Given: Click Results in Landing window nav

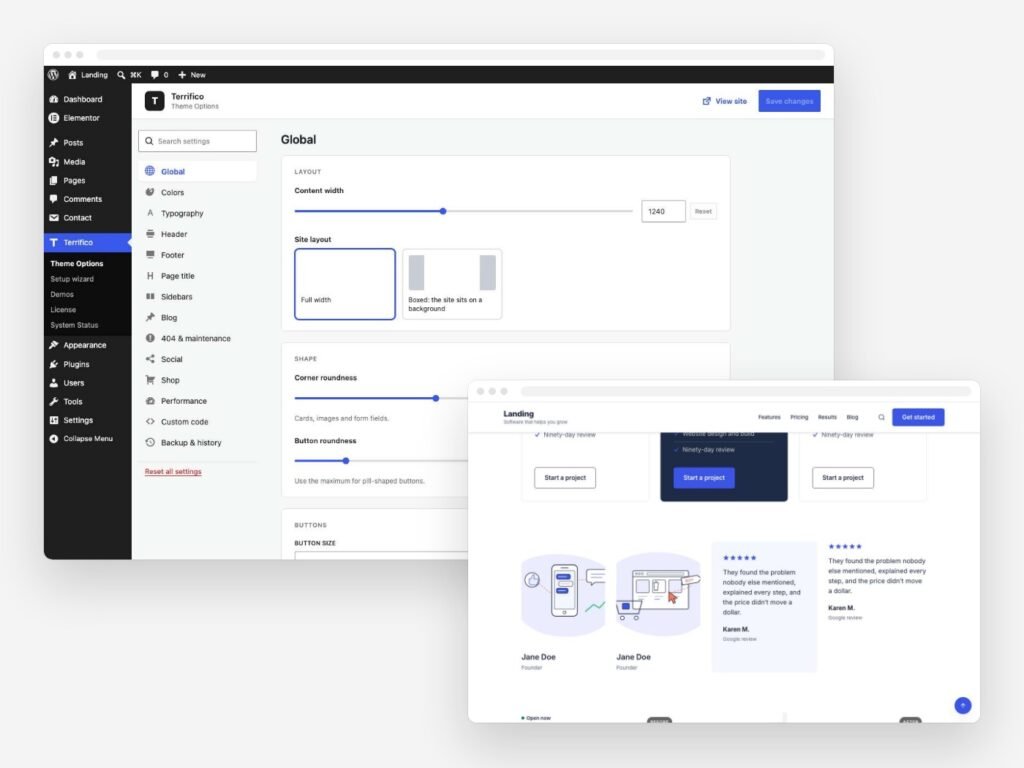Looking at the screenshot, I should (x=827, y=417).
